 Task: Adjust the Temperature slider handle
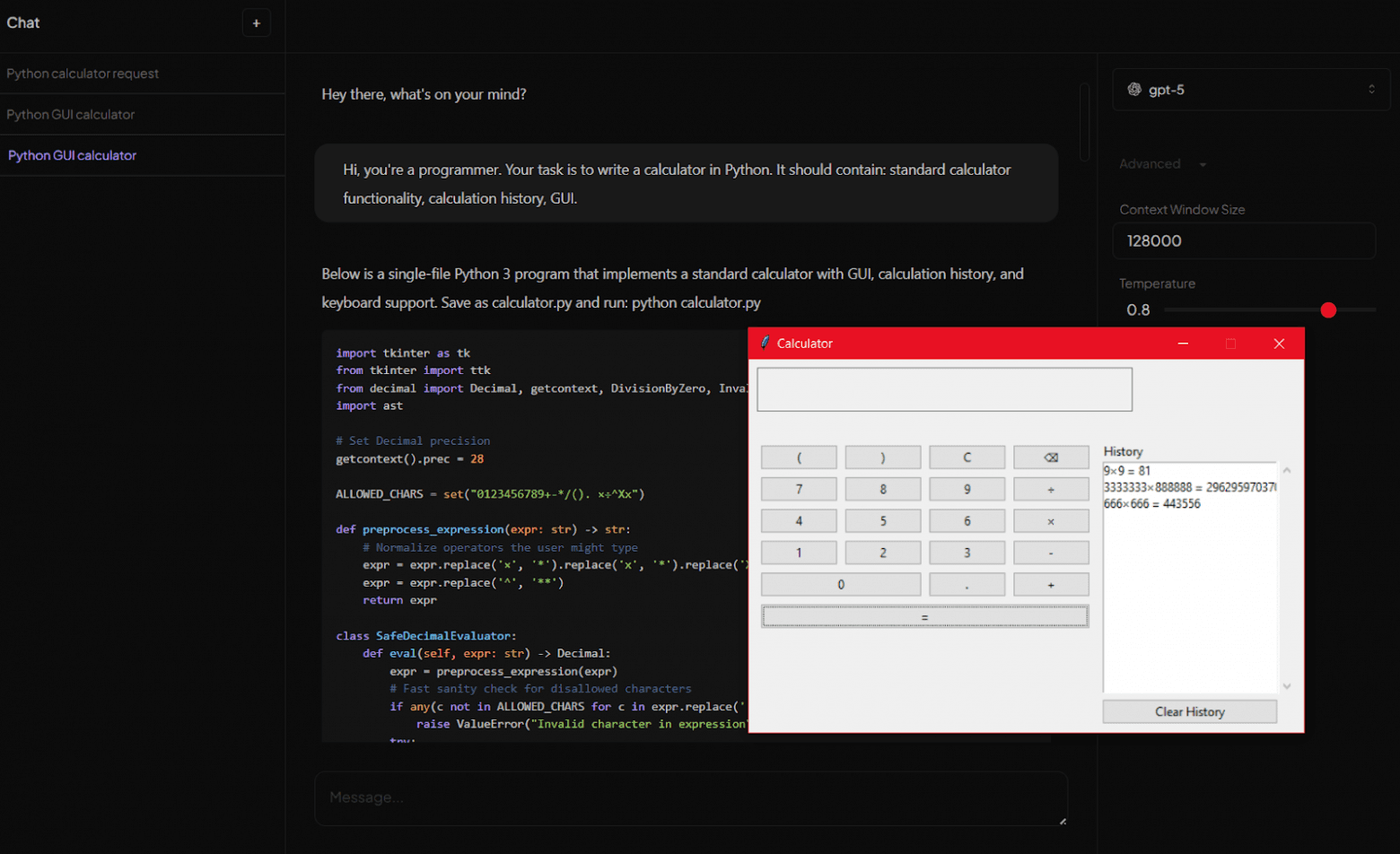click(x=1328, y=310)
